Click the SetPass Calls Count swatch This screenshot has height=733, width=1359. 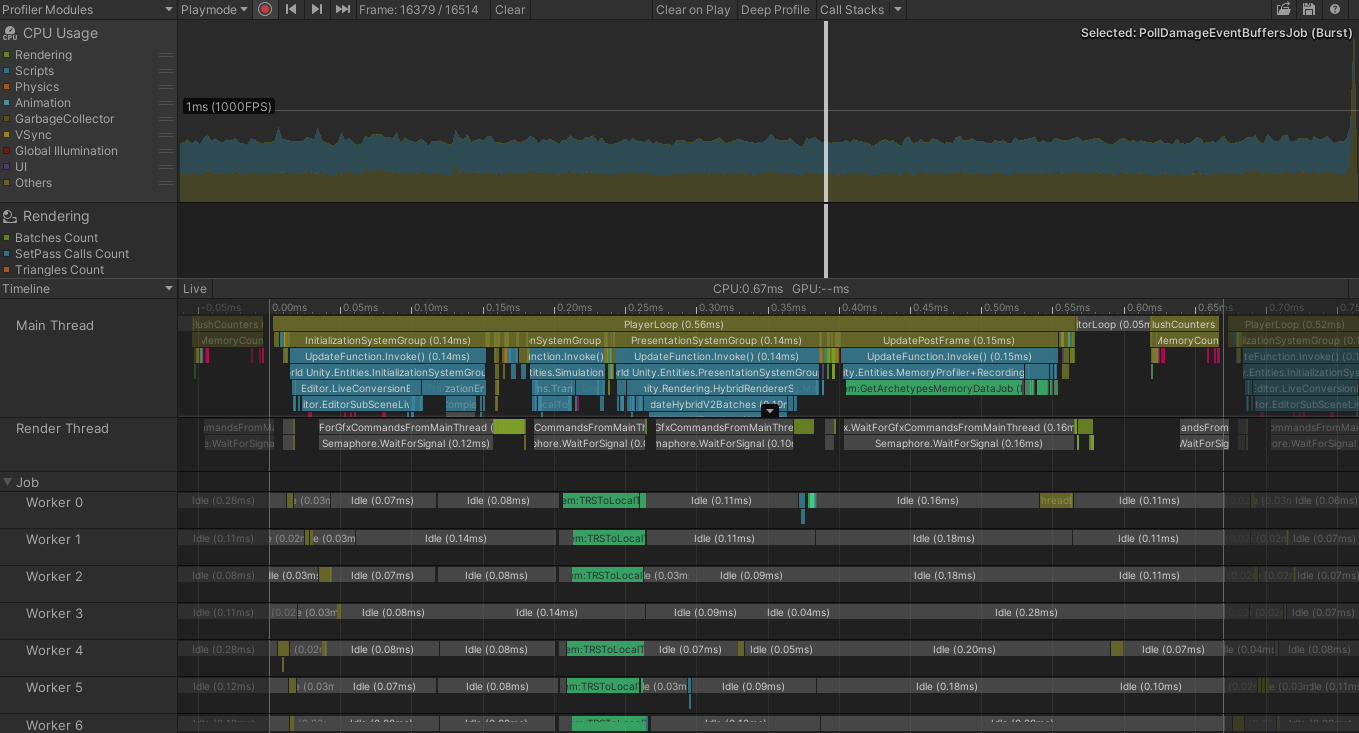point(7,254)
